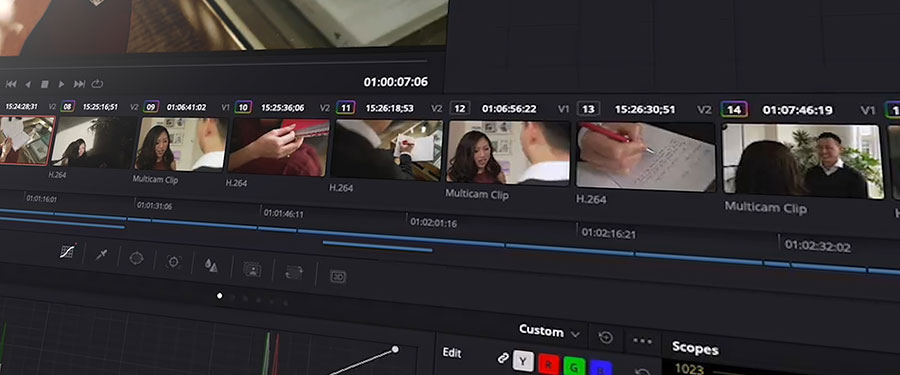Toggle the red R channel button
This screenshot has width=900, height=375.
click(549, 364)
